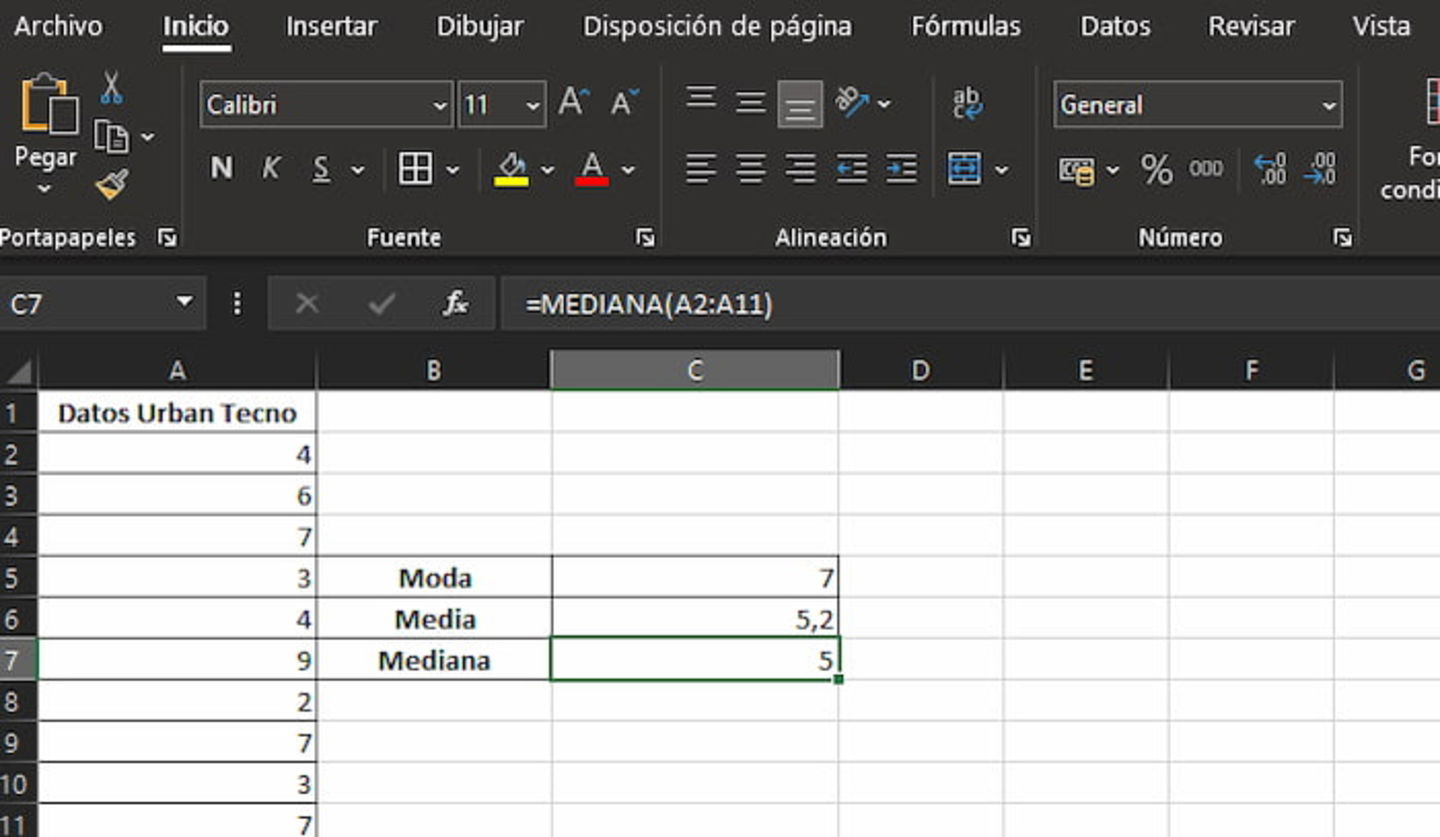This screenshot has width=1440, height=837.
Task: Click the Select All corner triangle
Action: (x=19, y=372)
